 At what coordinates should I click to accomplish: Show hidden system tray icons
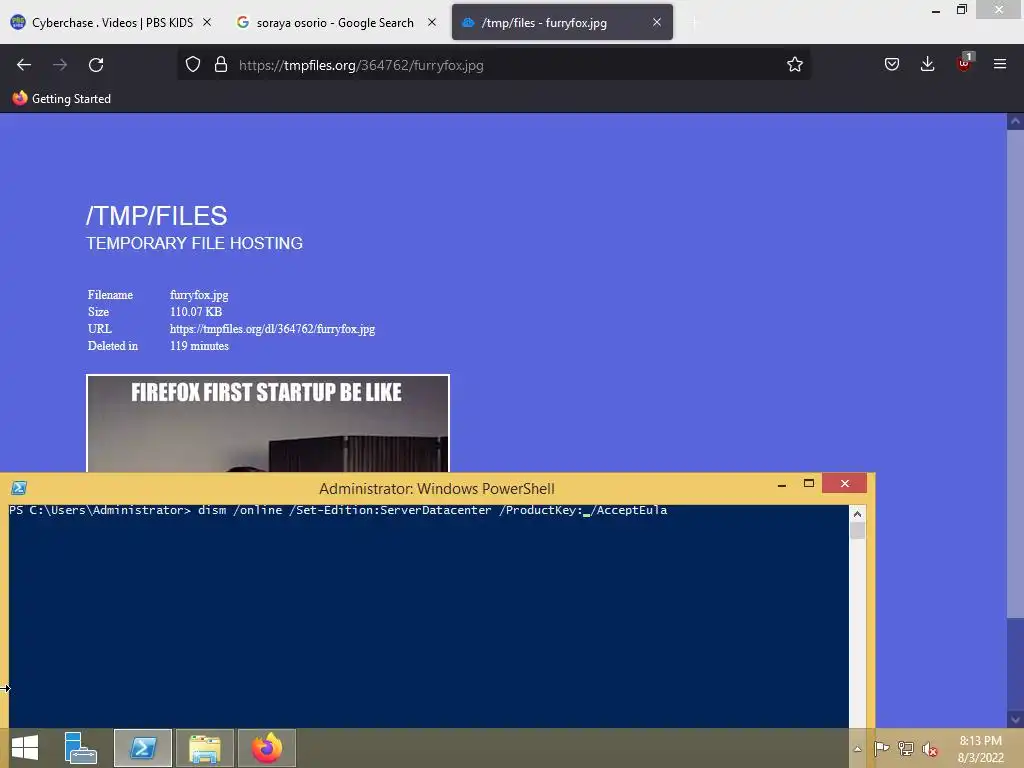(857, 749)
